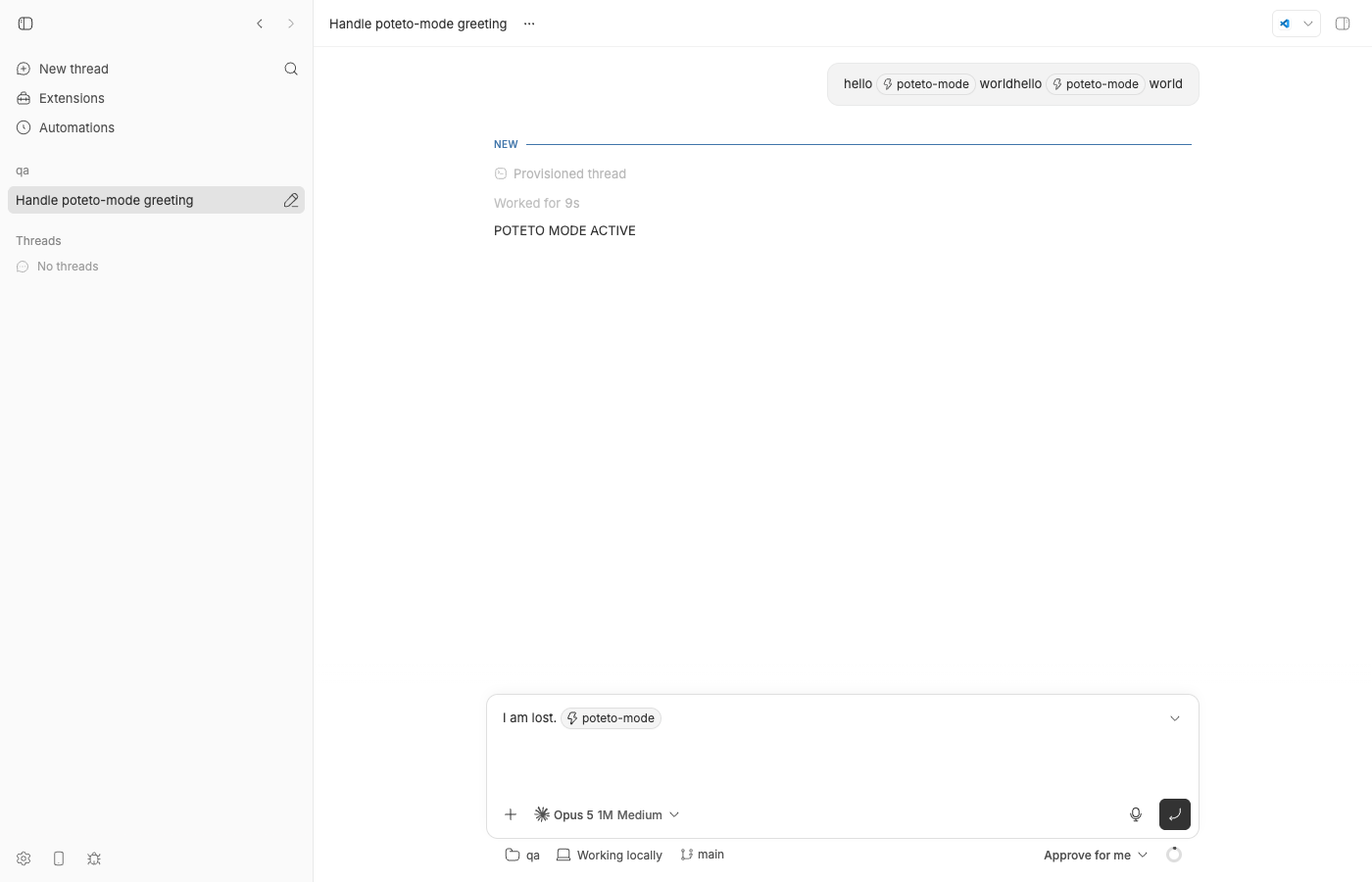This screenshot has width=1372, height=882.
Task: Expand the composer chevron arrow
Action: click(x=1175, y=718)
